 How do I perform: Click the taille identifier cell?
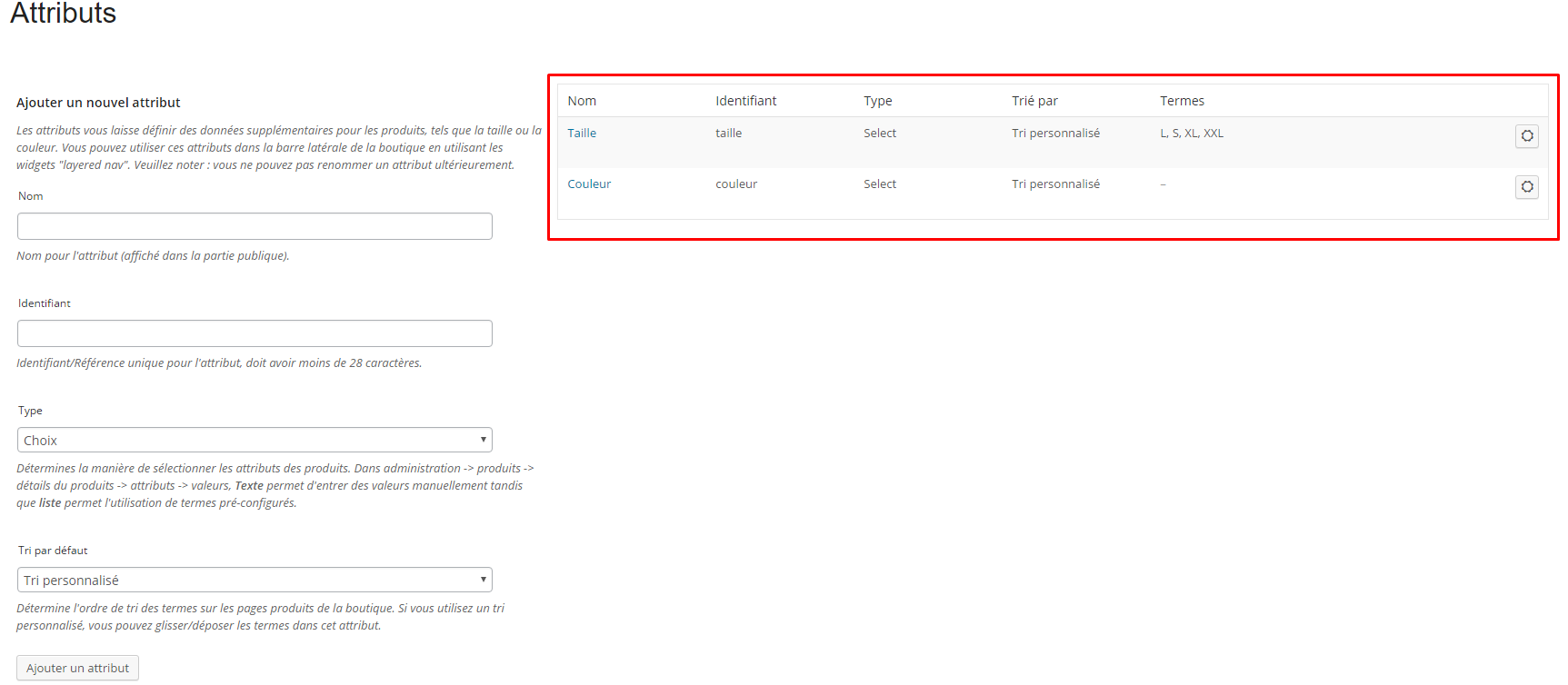click(729, 134)
